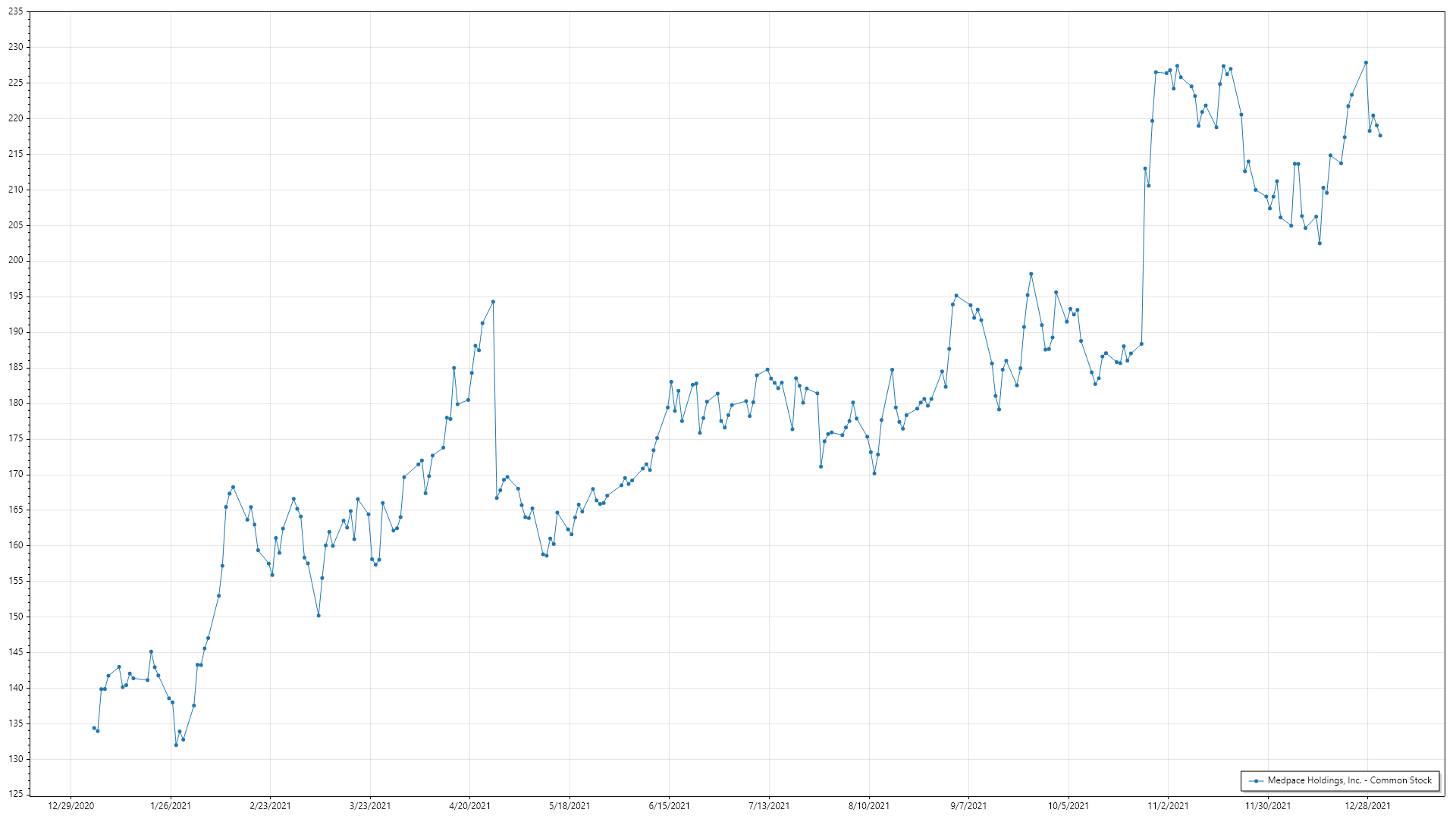Click the 165 y-axis label
Viewport: 1456px width, 819px height.
click(15, 510)
